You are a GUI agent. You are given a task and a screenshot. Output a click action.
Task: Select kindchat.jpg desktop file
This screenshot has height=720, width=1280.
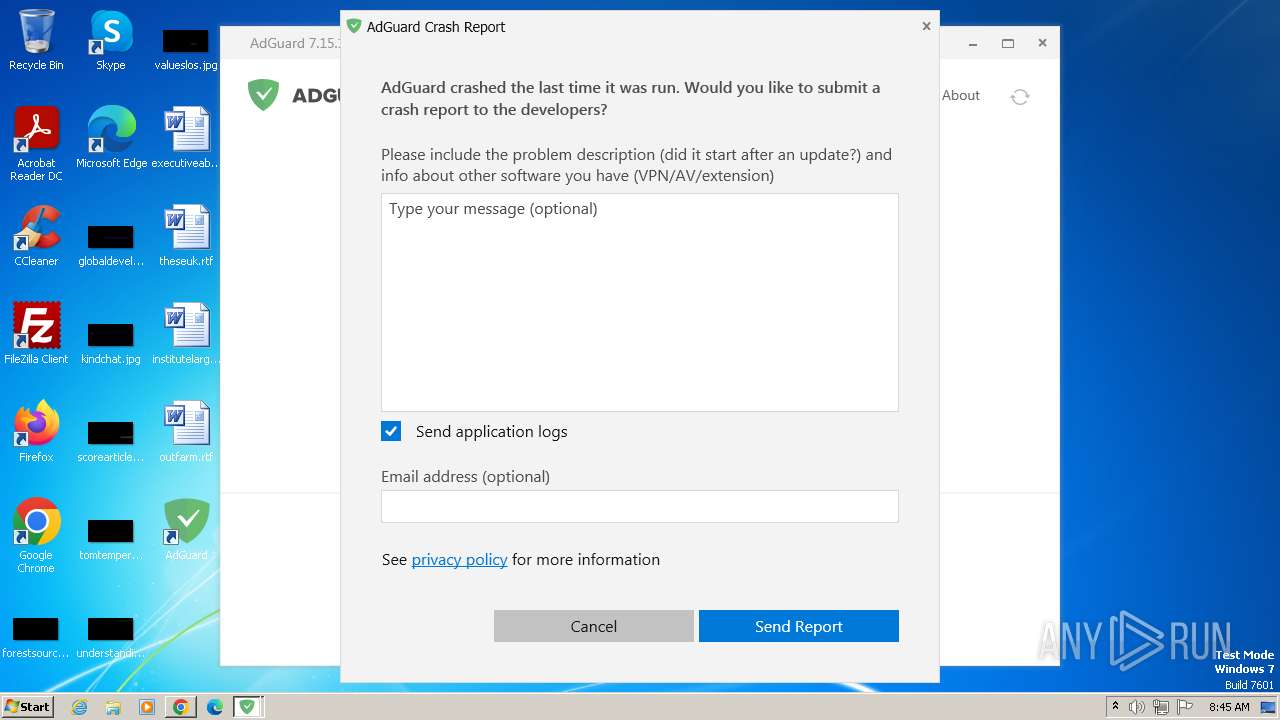click(111, 342)
